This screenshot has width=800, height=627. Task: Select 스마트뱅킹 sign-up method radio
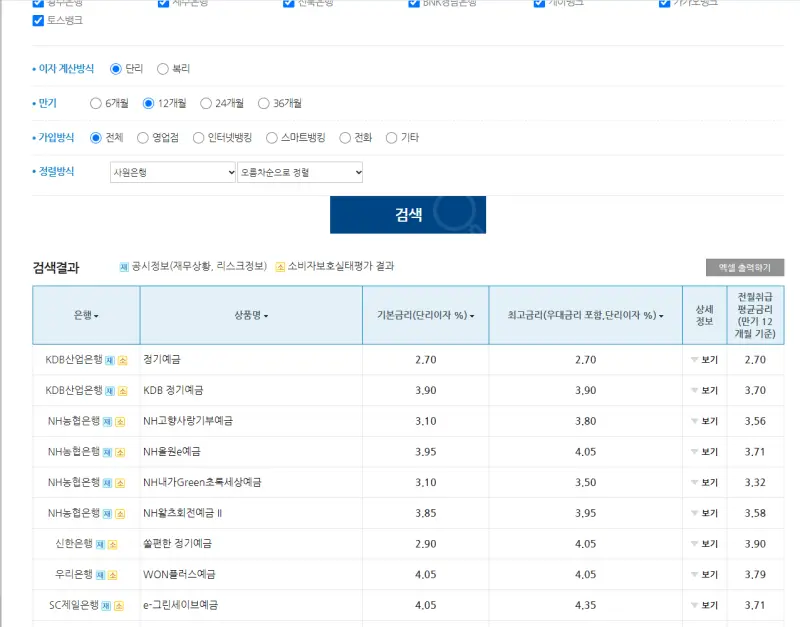click(272, 138)
